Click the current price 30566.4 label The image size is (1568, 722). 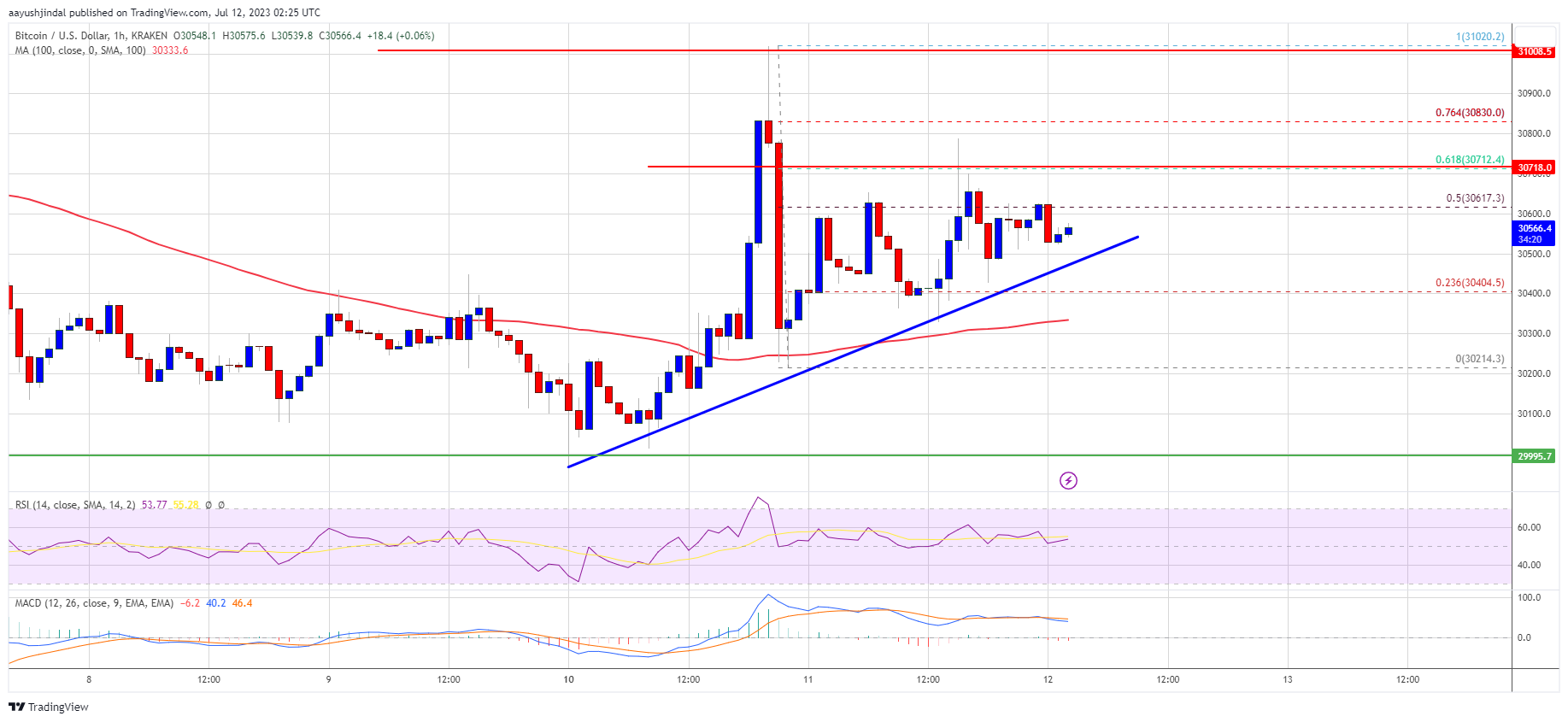pyautogui.click(x=1534, y=228)
